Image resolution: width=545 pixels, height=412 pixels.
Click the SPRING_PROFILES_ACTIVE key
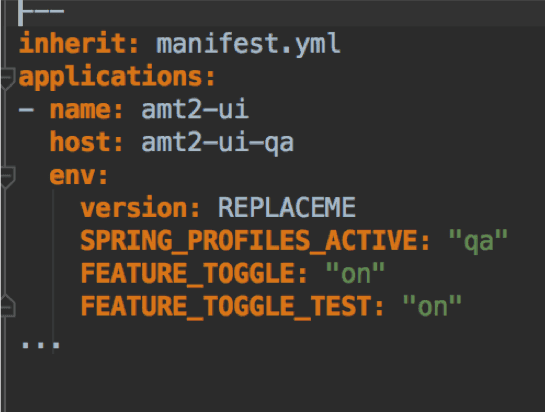point(249,241)
